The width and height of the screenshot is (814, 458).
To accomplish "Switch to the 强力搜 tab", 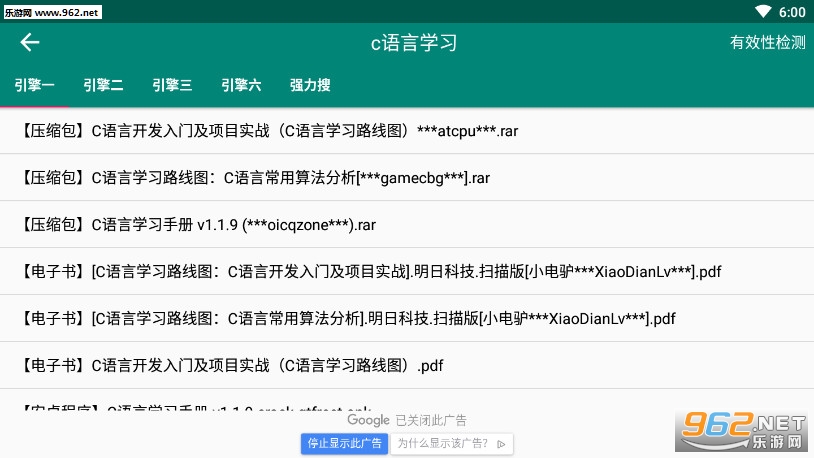I will tap(310, 85).
